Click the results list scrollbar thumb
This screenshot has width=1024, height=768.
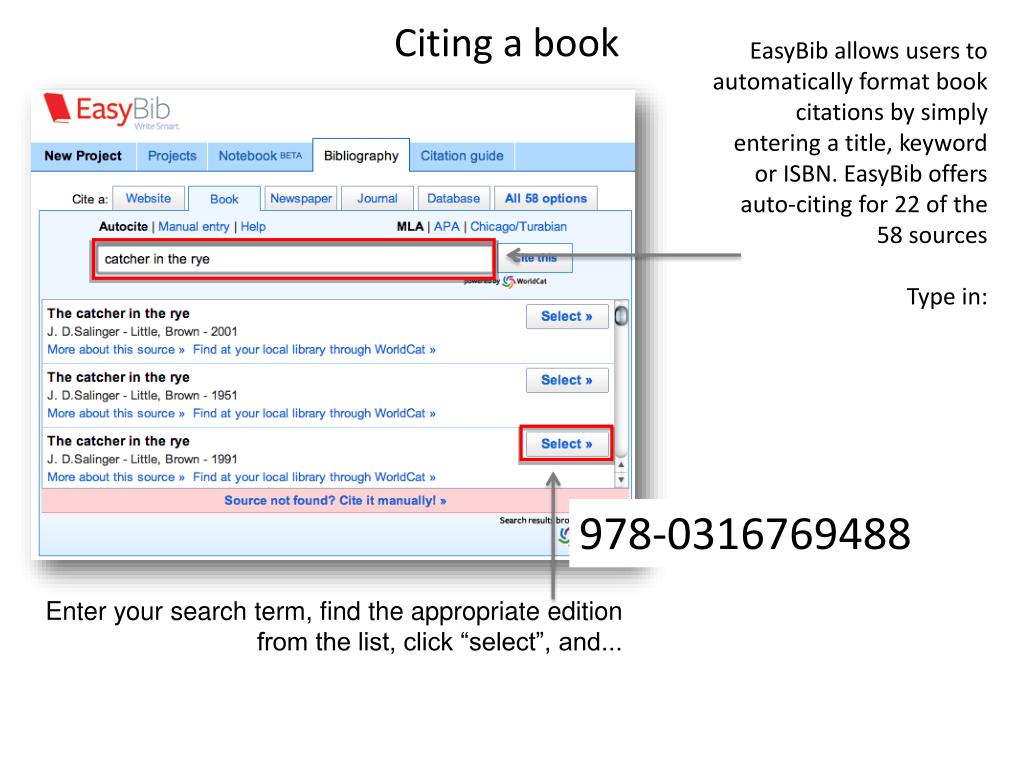[621, 316]
